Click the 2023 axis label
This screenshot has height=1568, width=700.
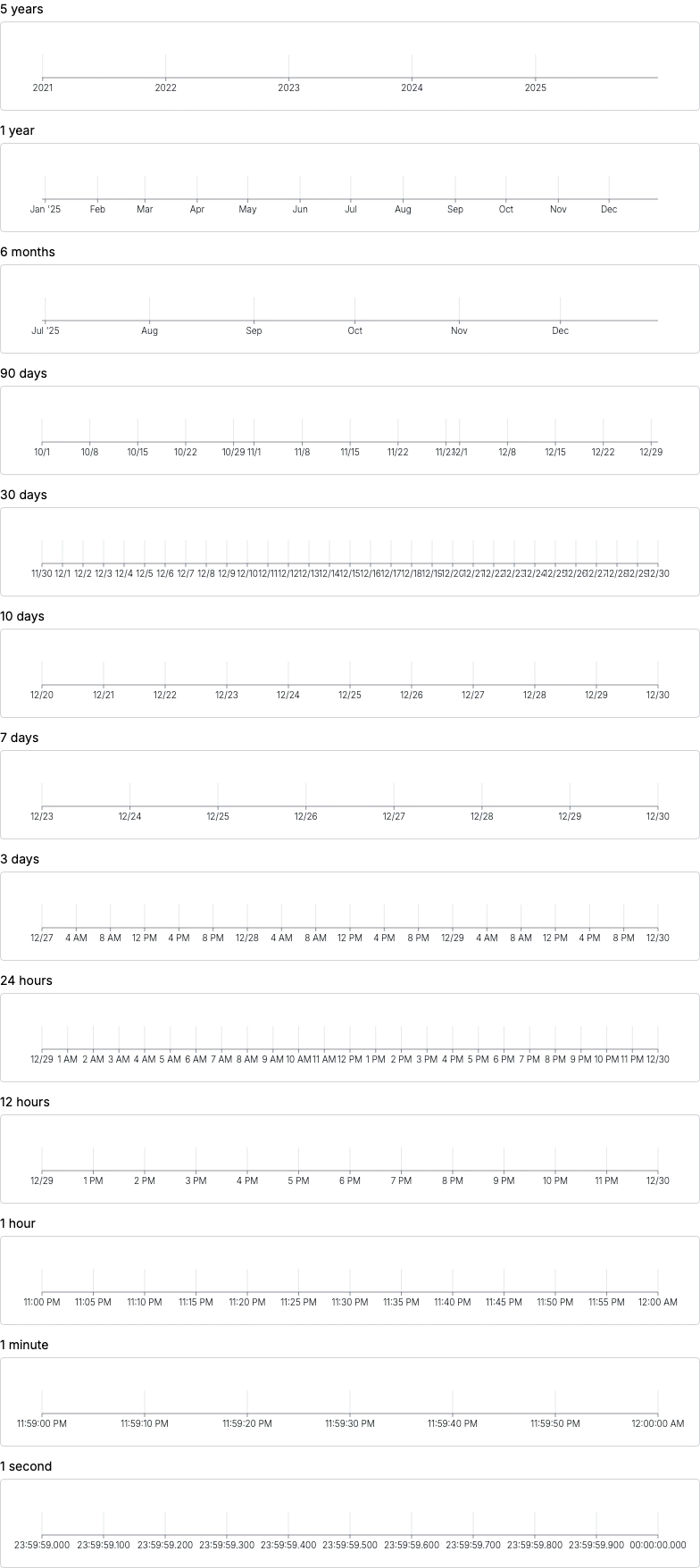[x=288, y=88]
